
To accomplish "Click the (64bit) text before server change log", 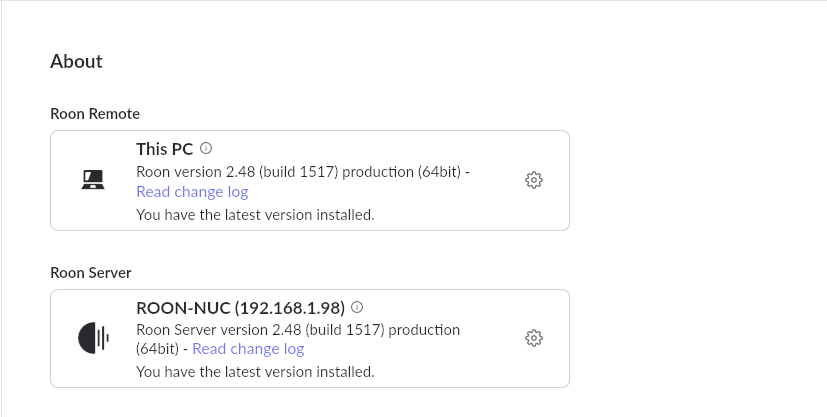I will pos(159,349).
